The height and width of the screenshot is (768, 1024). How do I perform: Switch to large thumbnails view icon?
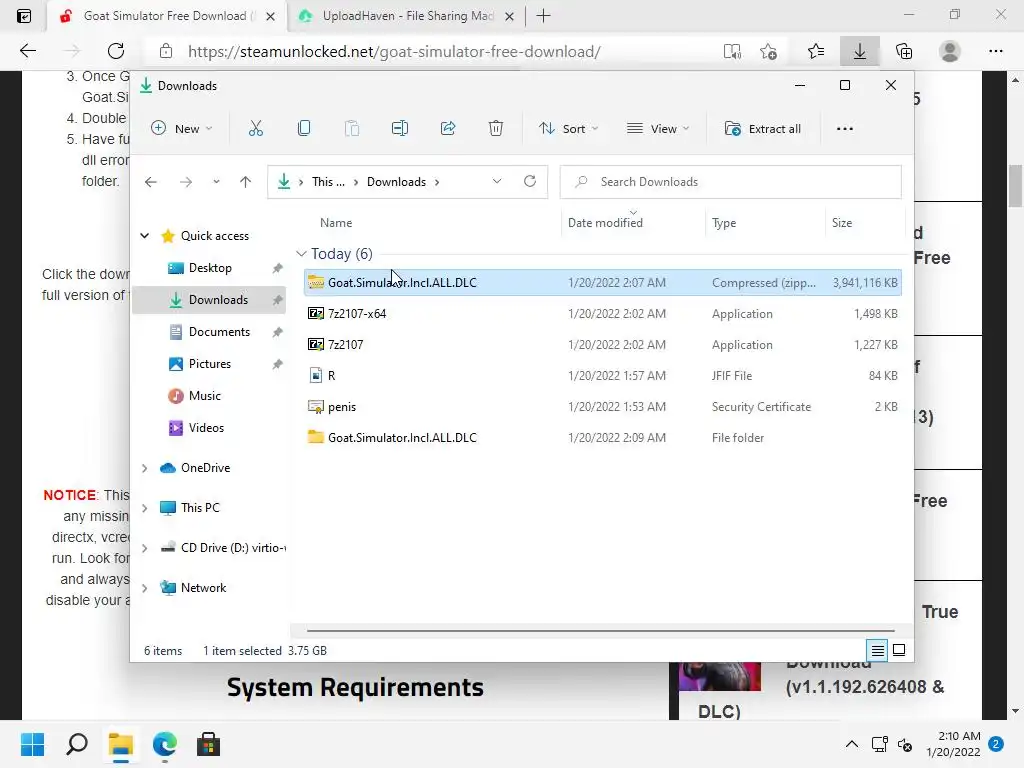pyautogui.click(x=899, y=650)
